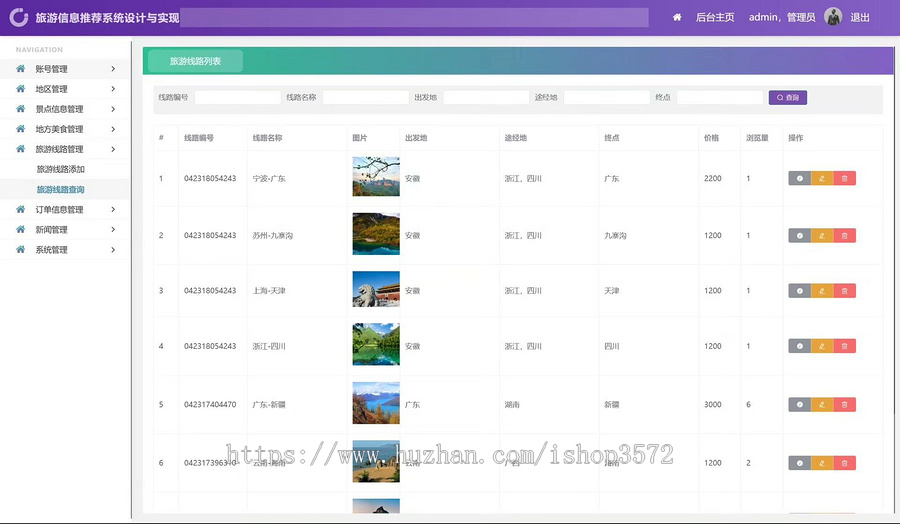Edit the 浙江-四川 route
Image resolution: width=900 pixels, height=524 pixels.
pos(822,346)
